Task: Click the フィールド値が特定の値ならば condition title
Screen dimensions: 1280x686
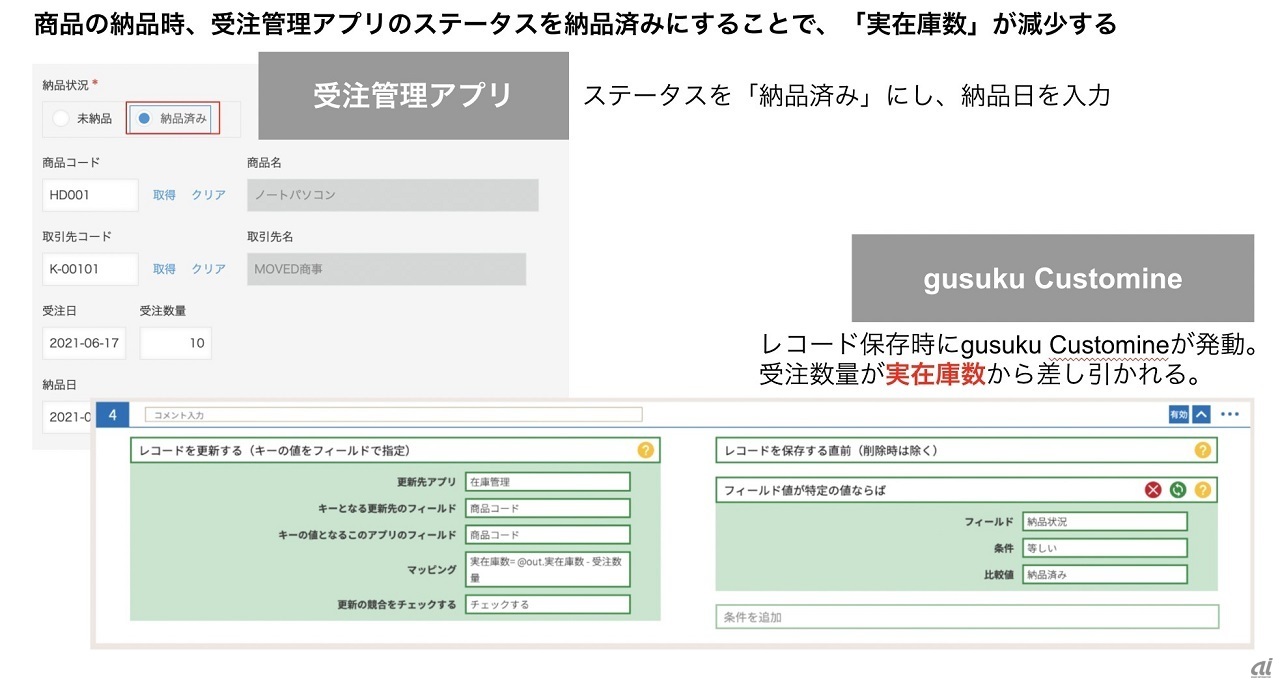Action: [805, 490]
